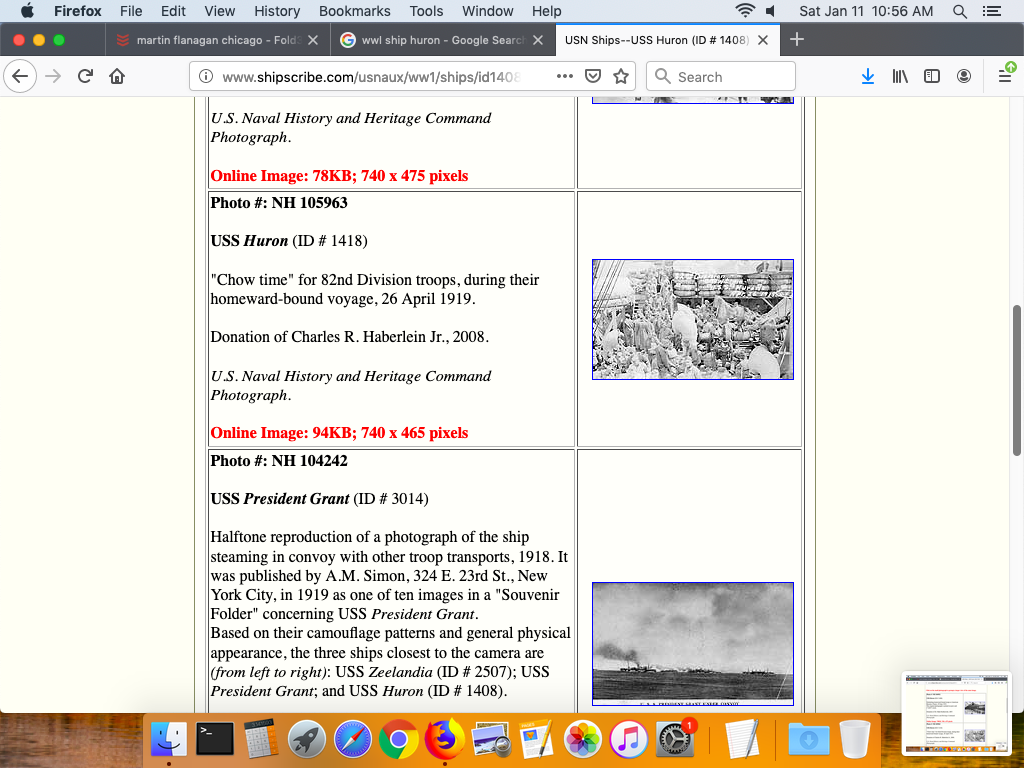This screenshot has height=768, width=1024.
Task: Toggle the sidebar view icon
Action: point(932,77)
